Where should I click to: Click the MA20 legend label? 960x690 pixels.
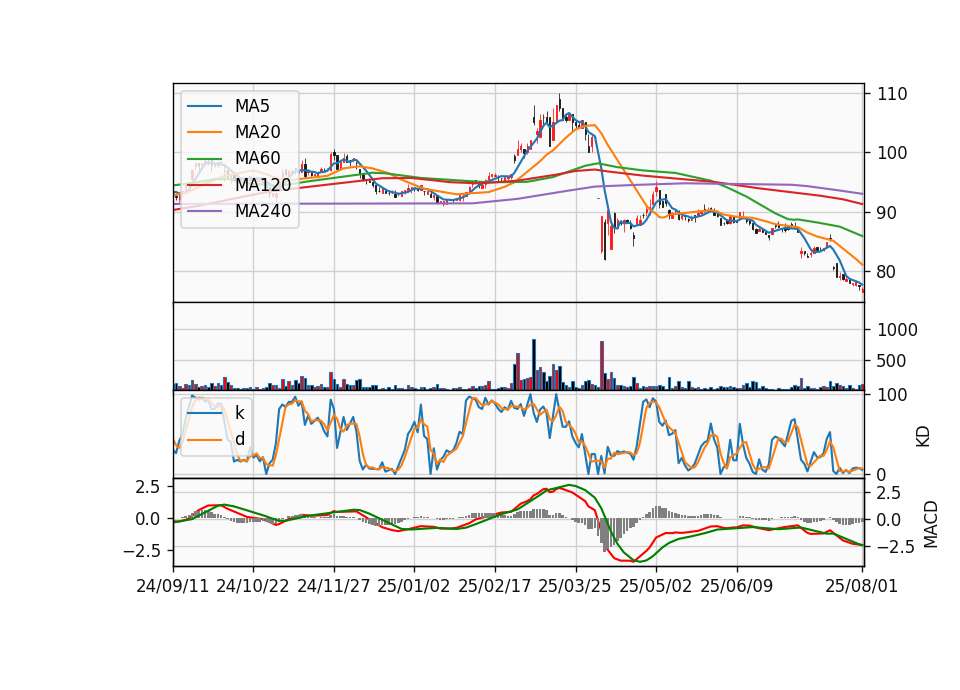pos(257,132)
